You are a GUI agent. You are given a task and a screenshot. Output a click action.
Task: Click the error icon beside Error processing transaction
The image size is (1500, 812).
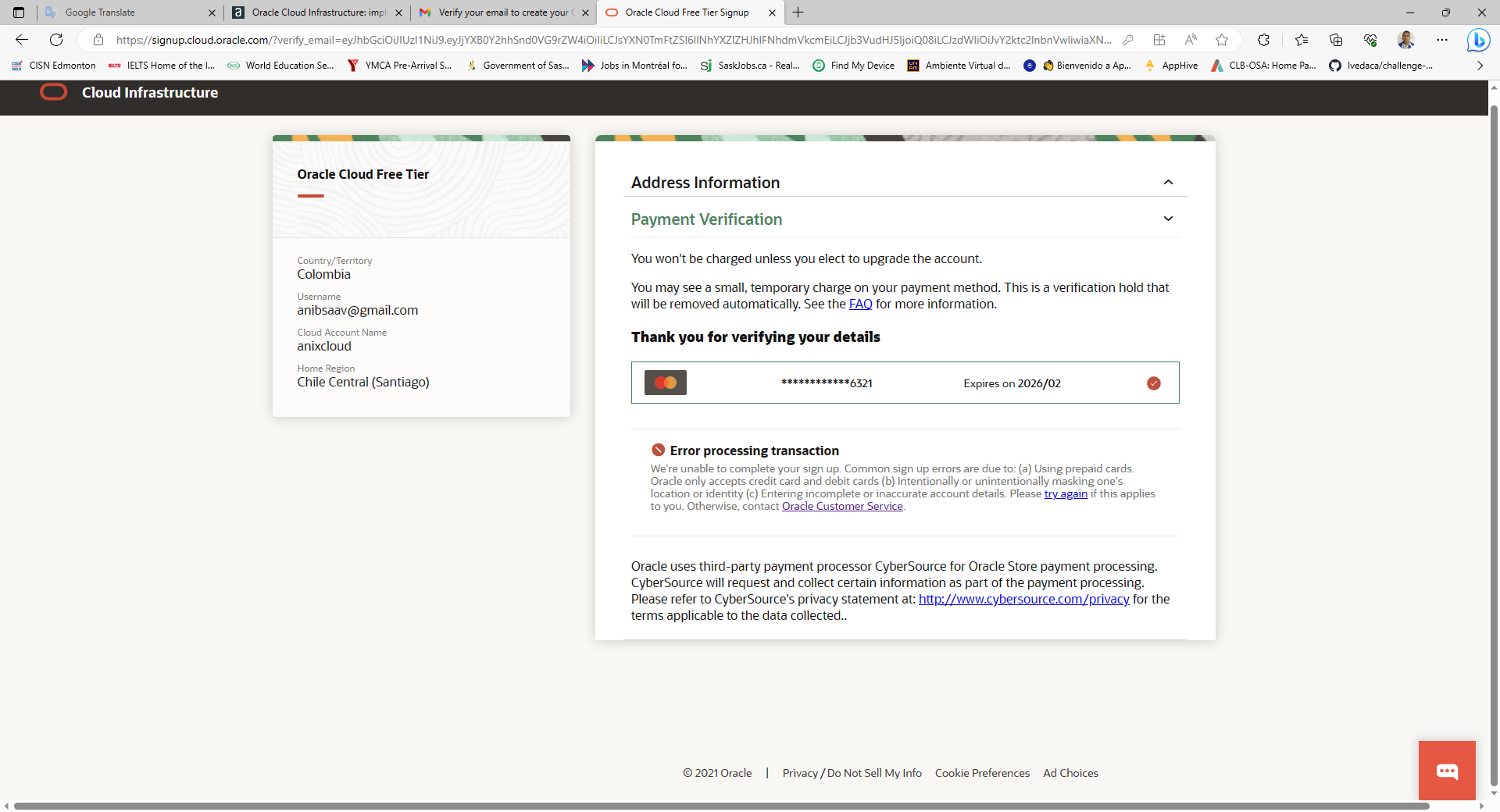[659, 450]
